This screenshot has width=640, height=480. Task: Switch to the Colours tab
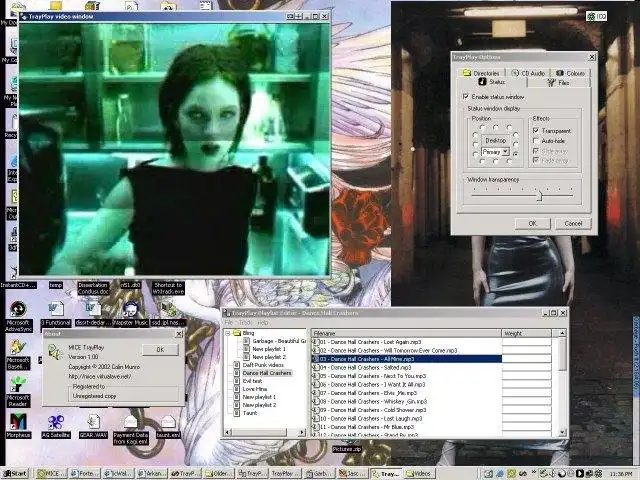[570, 73]
